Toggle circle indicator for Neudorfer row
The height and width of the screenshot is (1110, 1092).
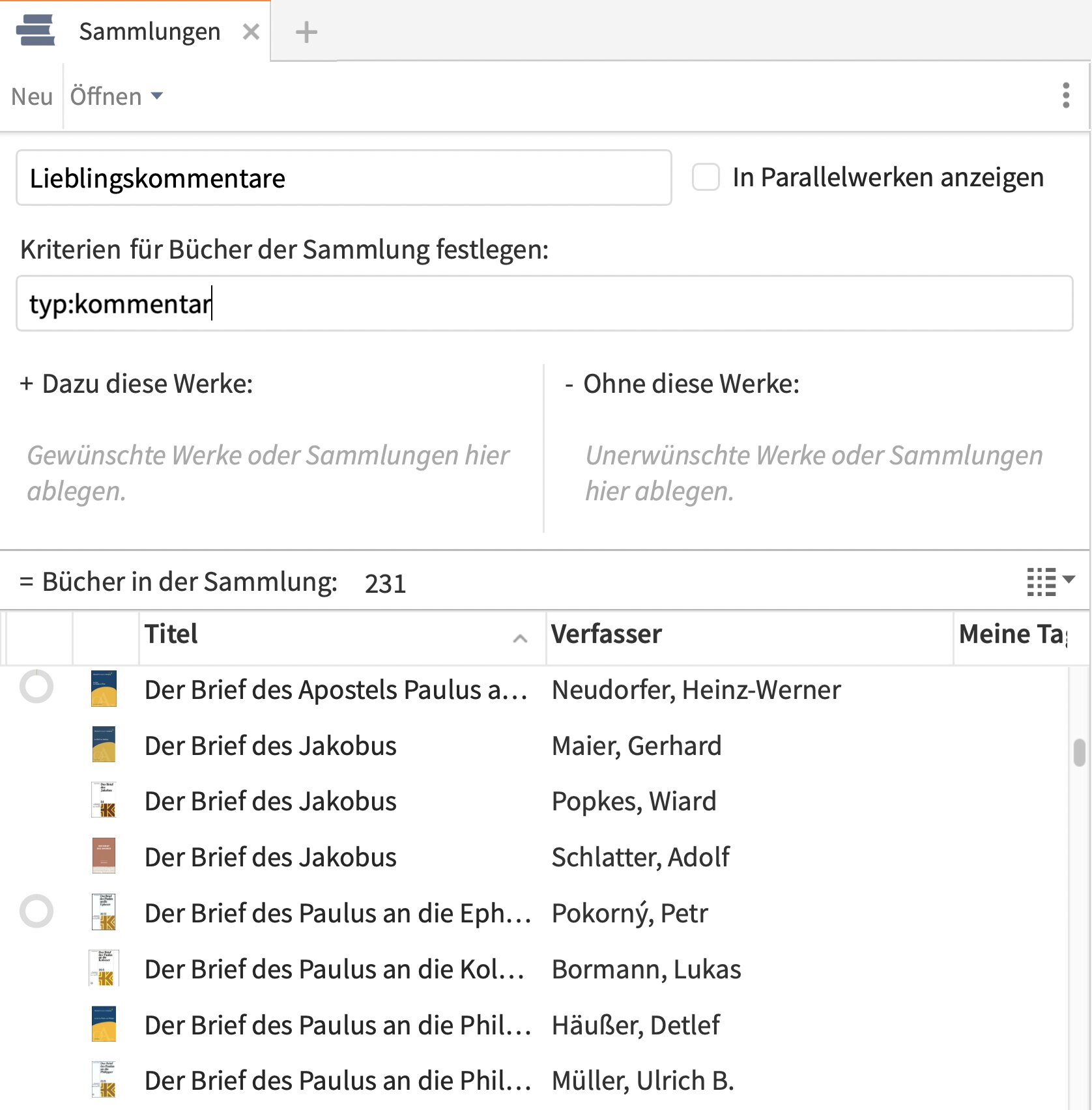click(x=36, y=687)
